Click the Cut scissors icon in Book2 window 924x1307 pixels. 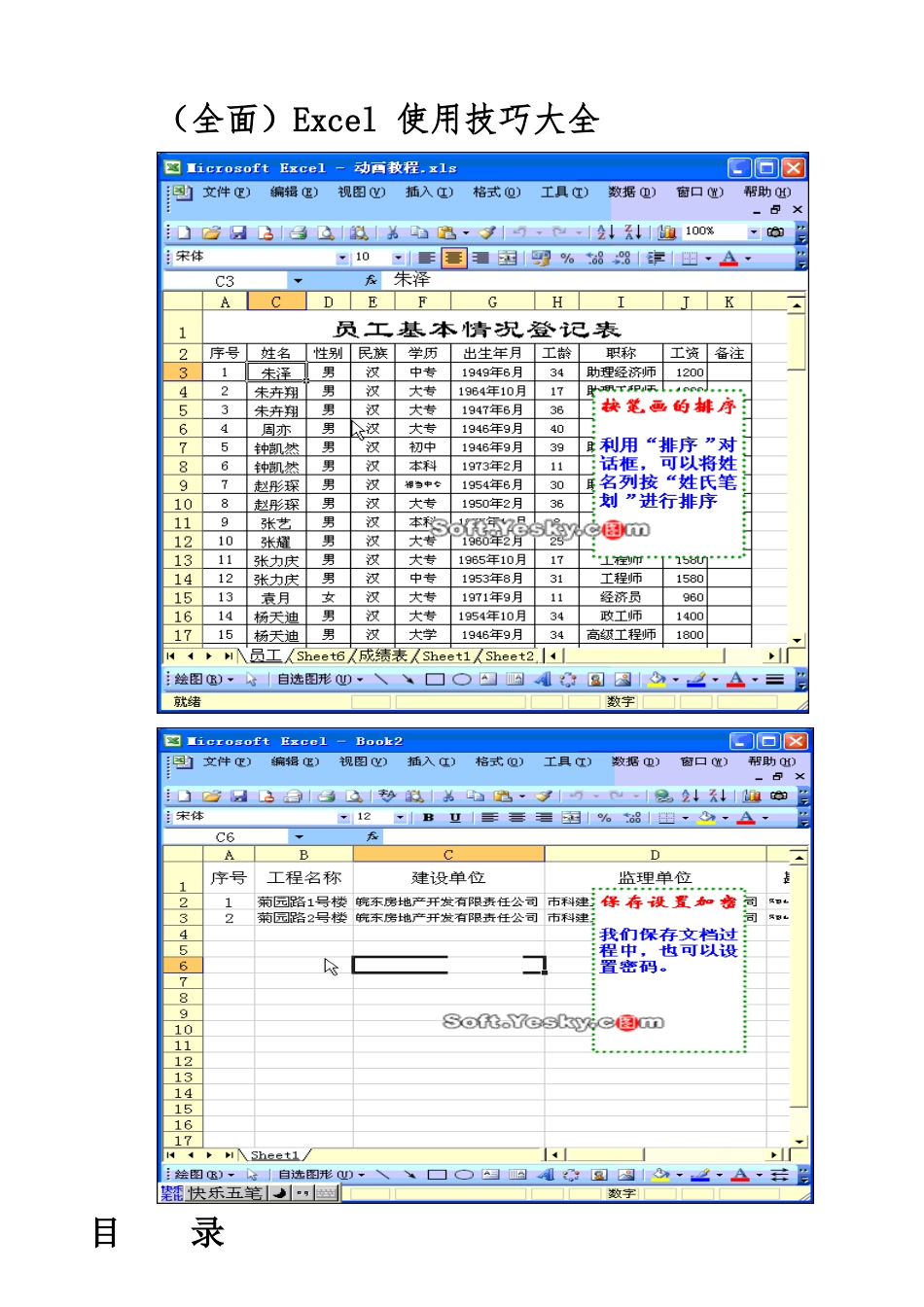click(448, 795)
